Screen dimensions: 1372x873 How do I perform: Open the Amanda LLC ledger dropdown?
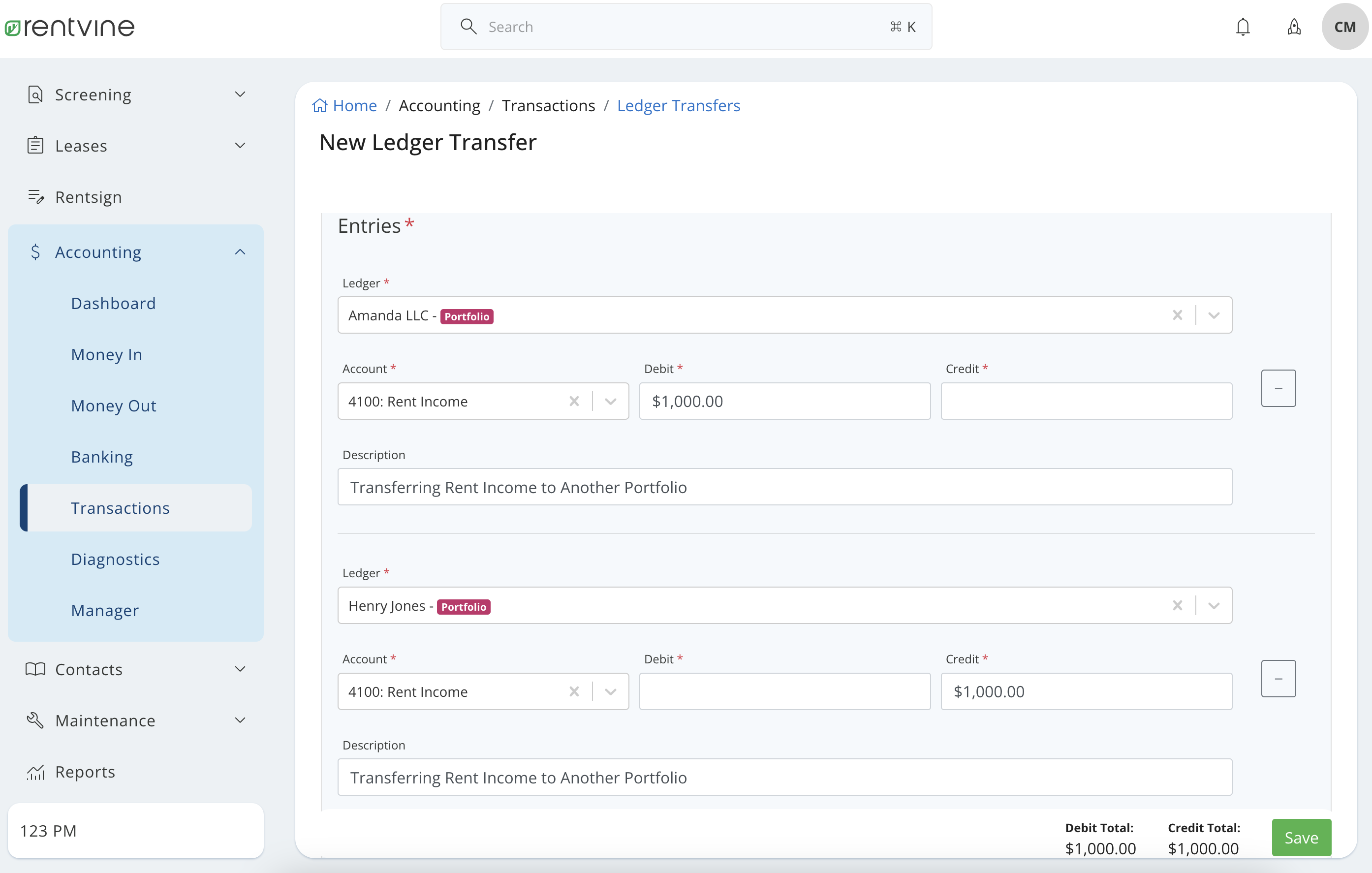(1214, 314)
